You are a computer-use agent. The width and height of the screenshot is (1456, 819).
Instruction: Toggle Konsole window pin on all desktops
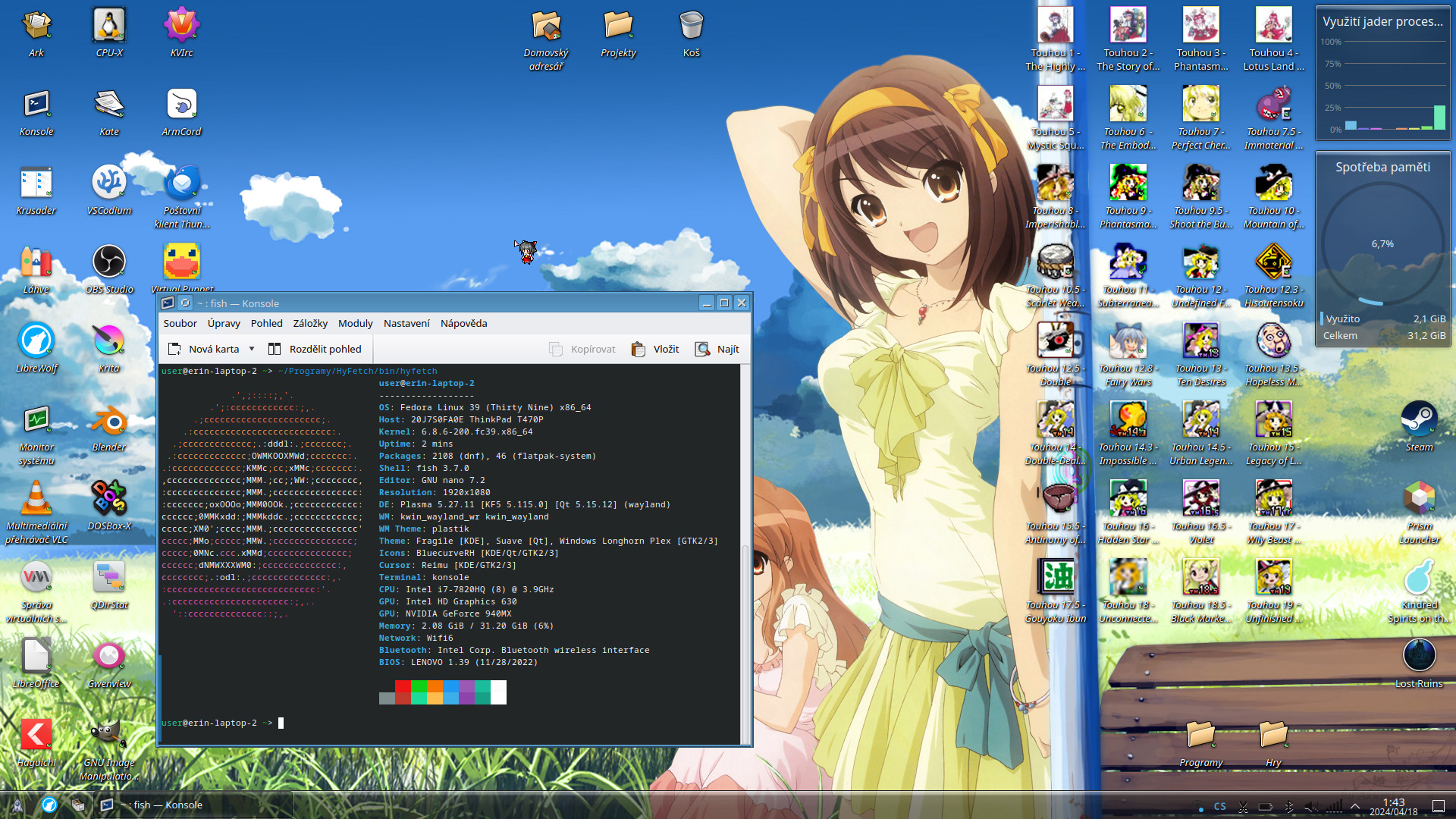pyautogui.click(x=185, y=303)
